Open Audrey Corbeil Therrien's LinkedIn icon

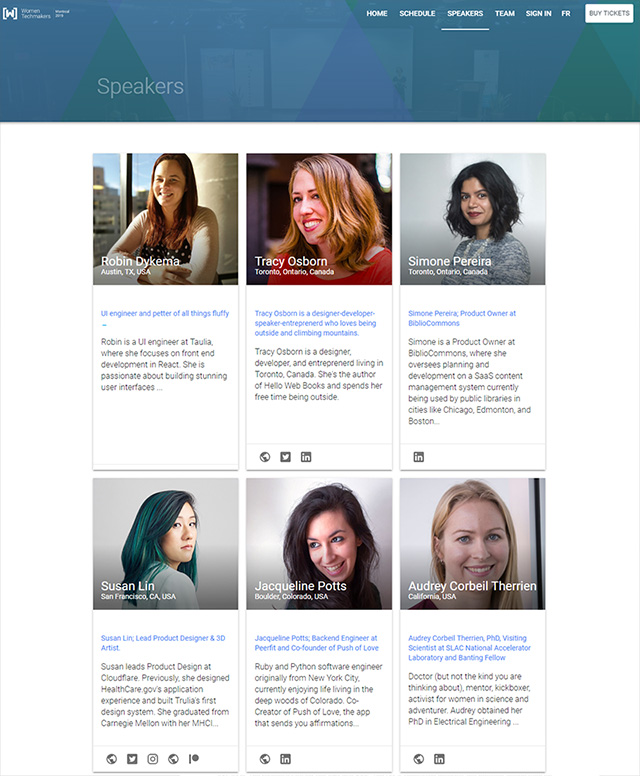439,759
